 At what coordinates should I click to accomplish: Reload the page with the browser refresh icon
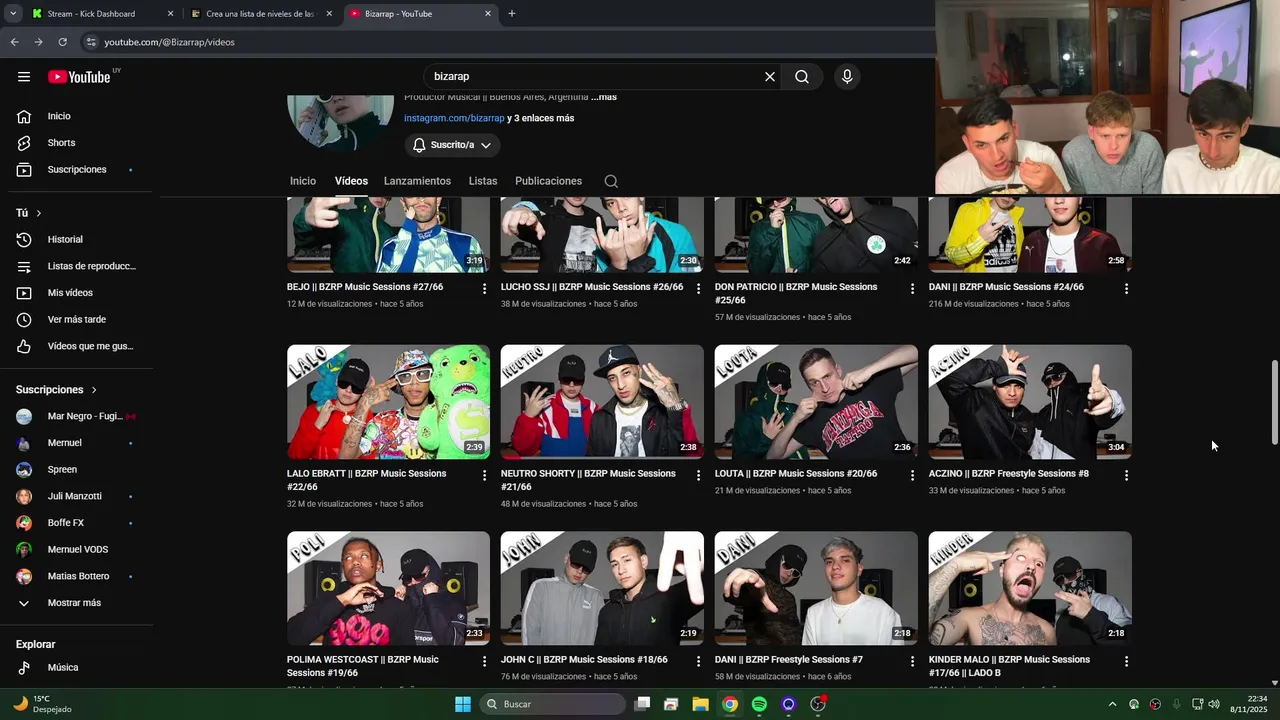[62, 42]
